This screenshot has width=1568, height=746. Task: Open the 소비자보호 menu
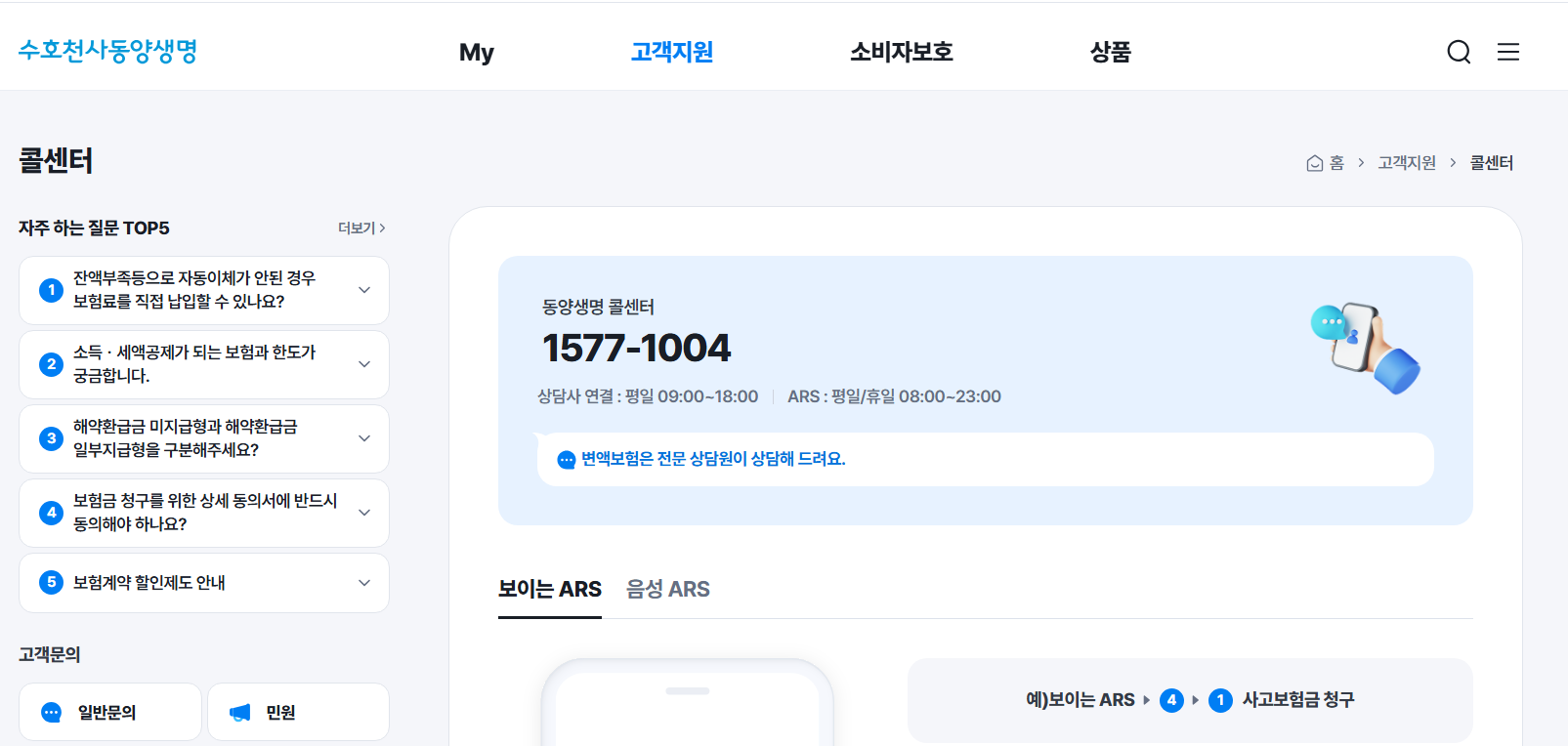point(902,52)
